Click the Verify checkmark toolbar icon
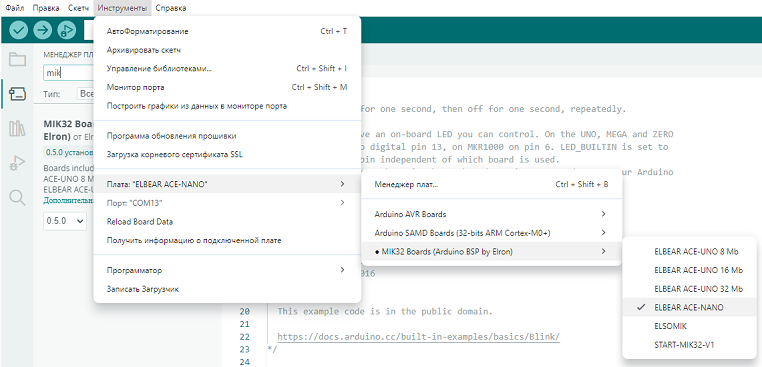The height and width of the screenshot is (367, 762). click(x=18, y=30)
